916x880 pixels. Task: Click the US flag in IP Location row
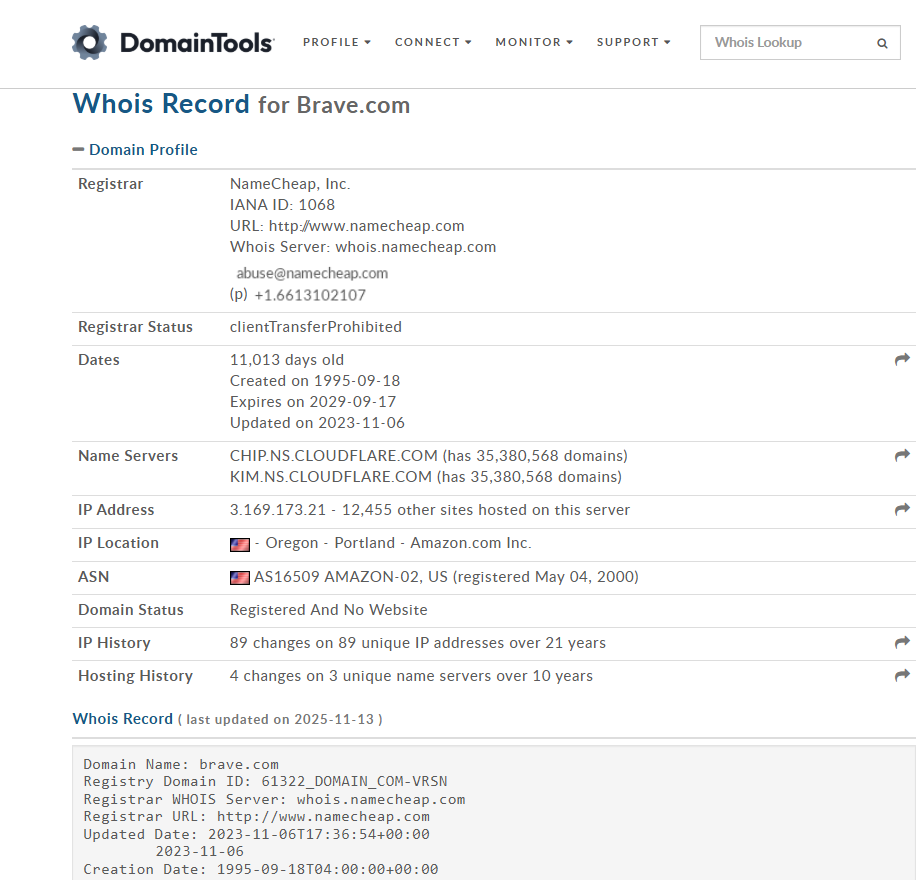point(239,544)
